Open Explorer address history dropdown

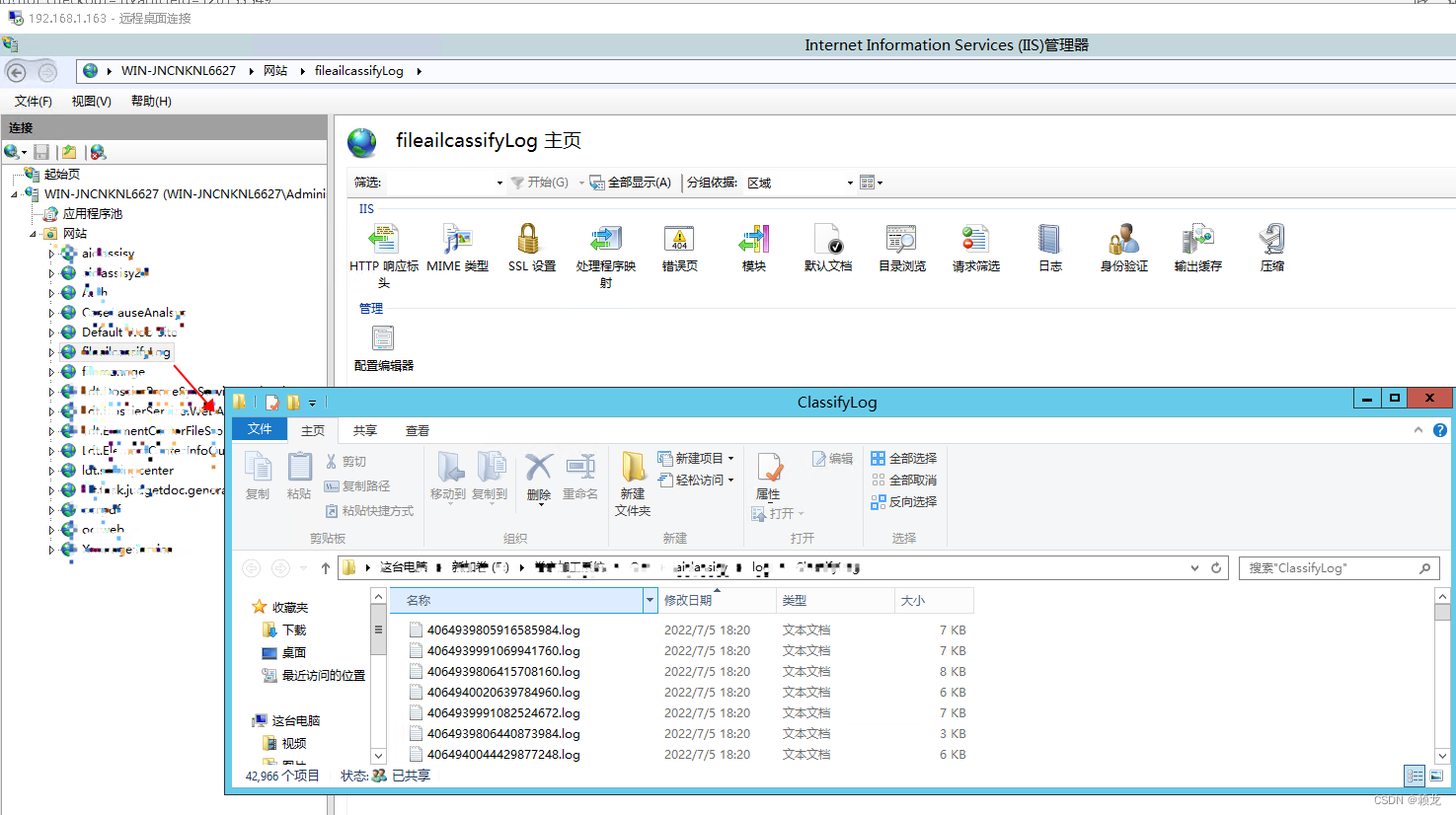tap(1194, 567)
